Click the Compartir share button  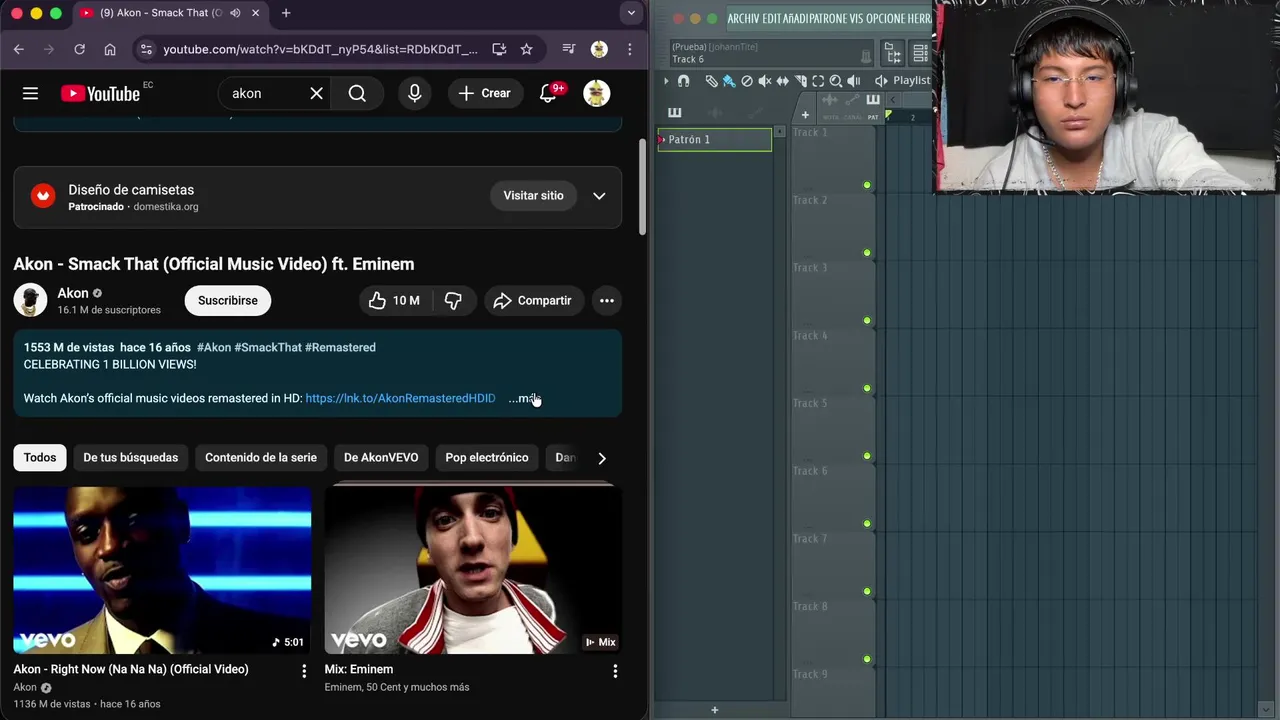tap(532, 300)
